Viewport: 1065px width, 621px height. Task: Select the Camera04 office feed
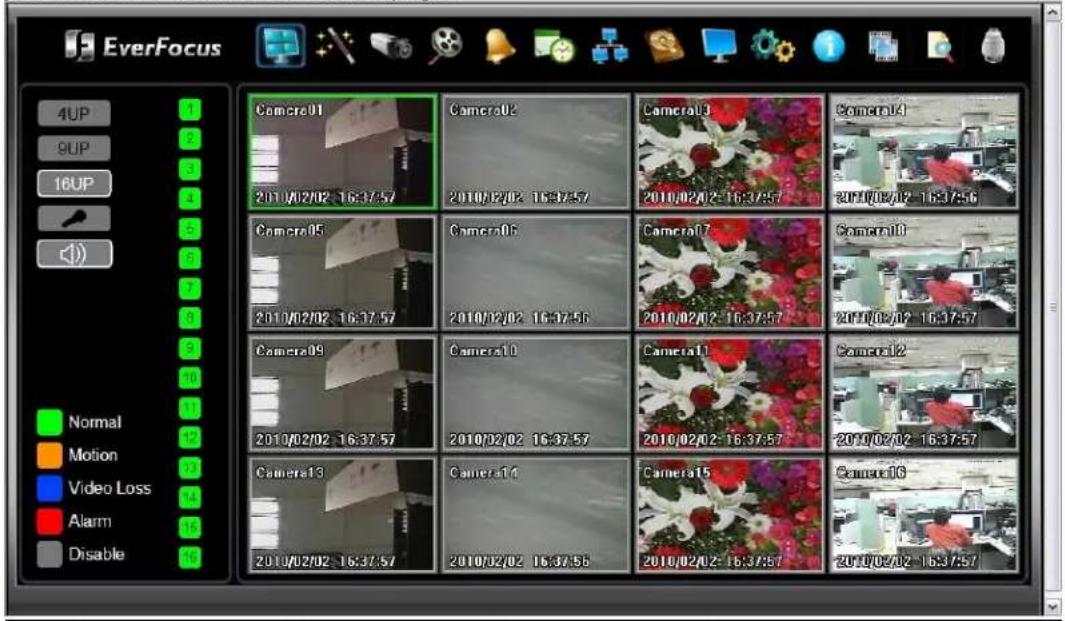coord(924,152)
